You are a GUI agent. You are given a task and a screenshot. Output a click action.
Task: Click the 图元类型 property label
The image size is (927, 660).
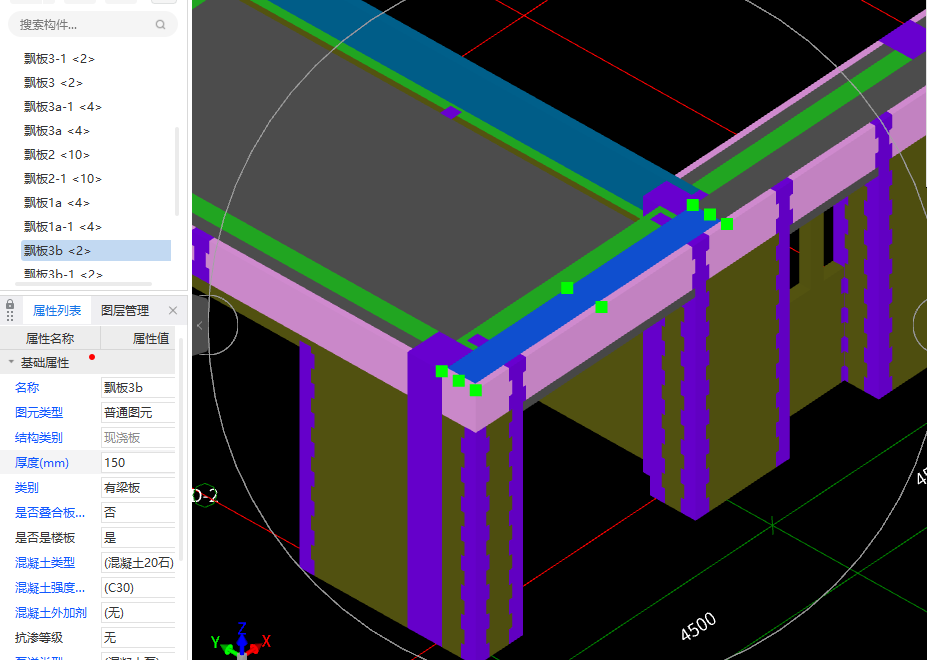tap(39, 412)
